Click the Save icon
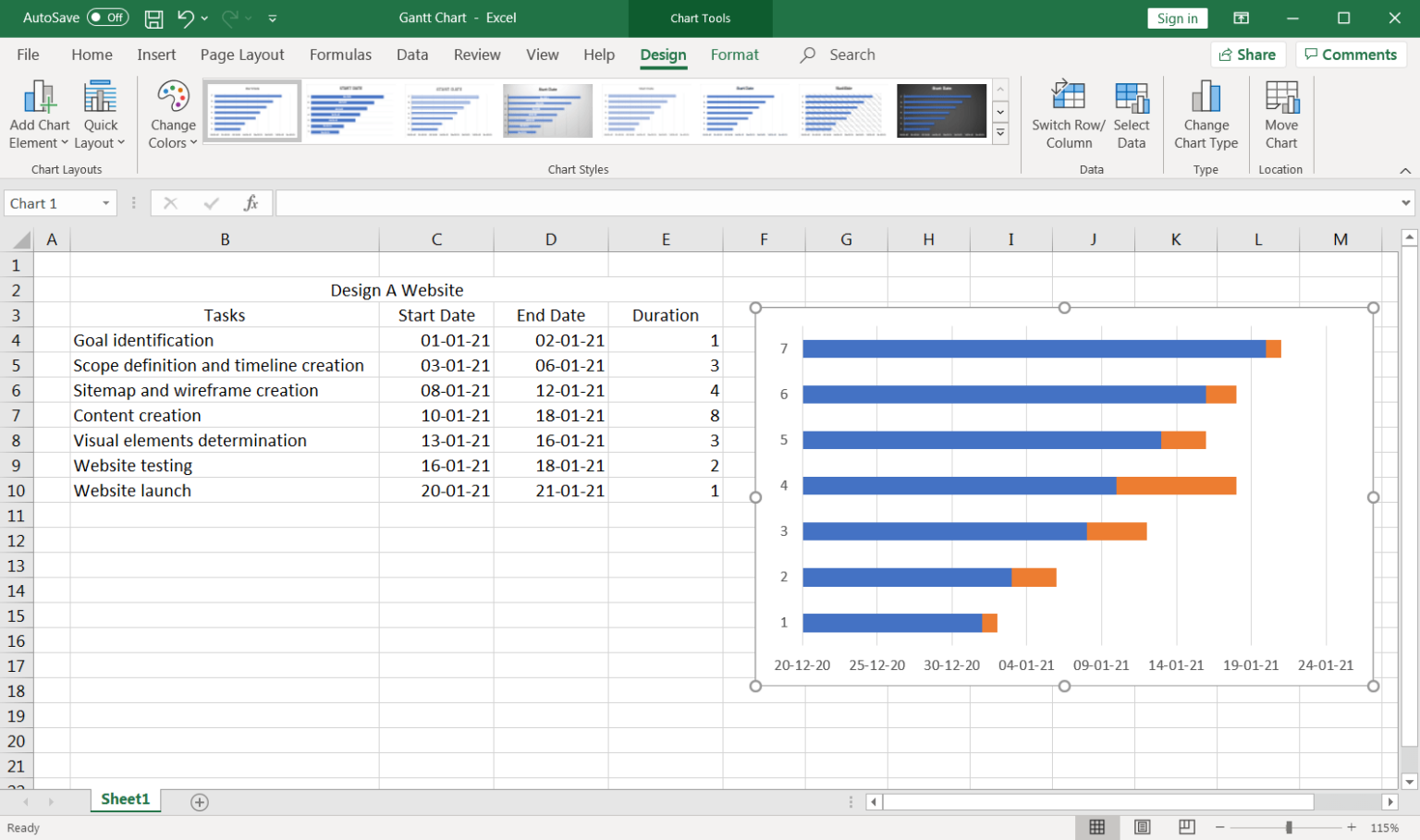This screenshot has width=1420, height=840. (x=153, y=18)
